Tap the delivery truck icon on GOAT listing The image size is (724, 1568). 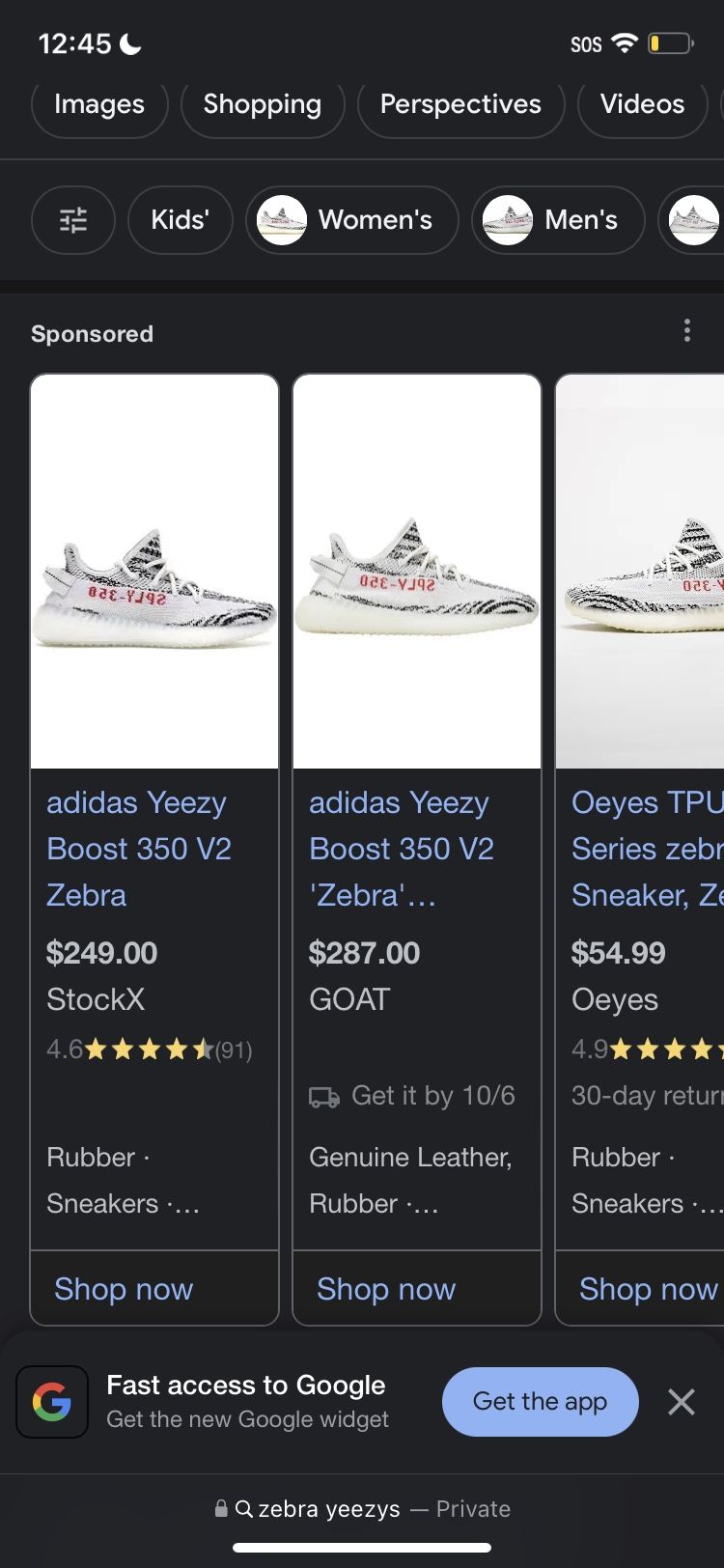(x=323, y=1096)
